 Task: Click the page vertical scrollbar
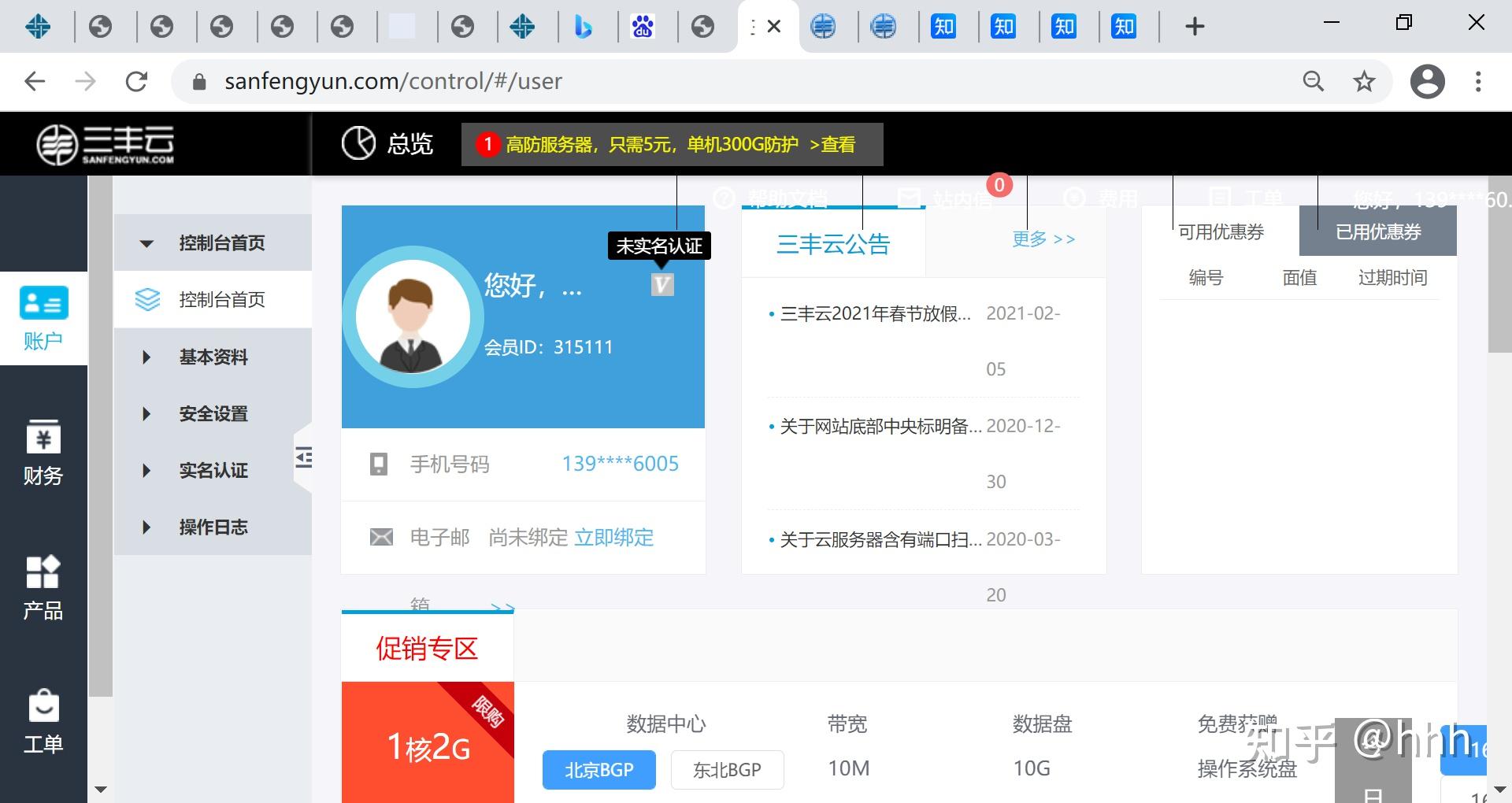[x=1499, y=265]
